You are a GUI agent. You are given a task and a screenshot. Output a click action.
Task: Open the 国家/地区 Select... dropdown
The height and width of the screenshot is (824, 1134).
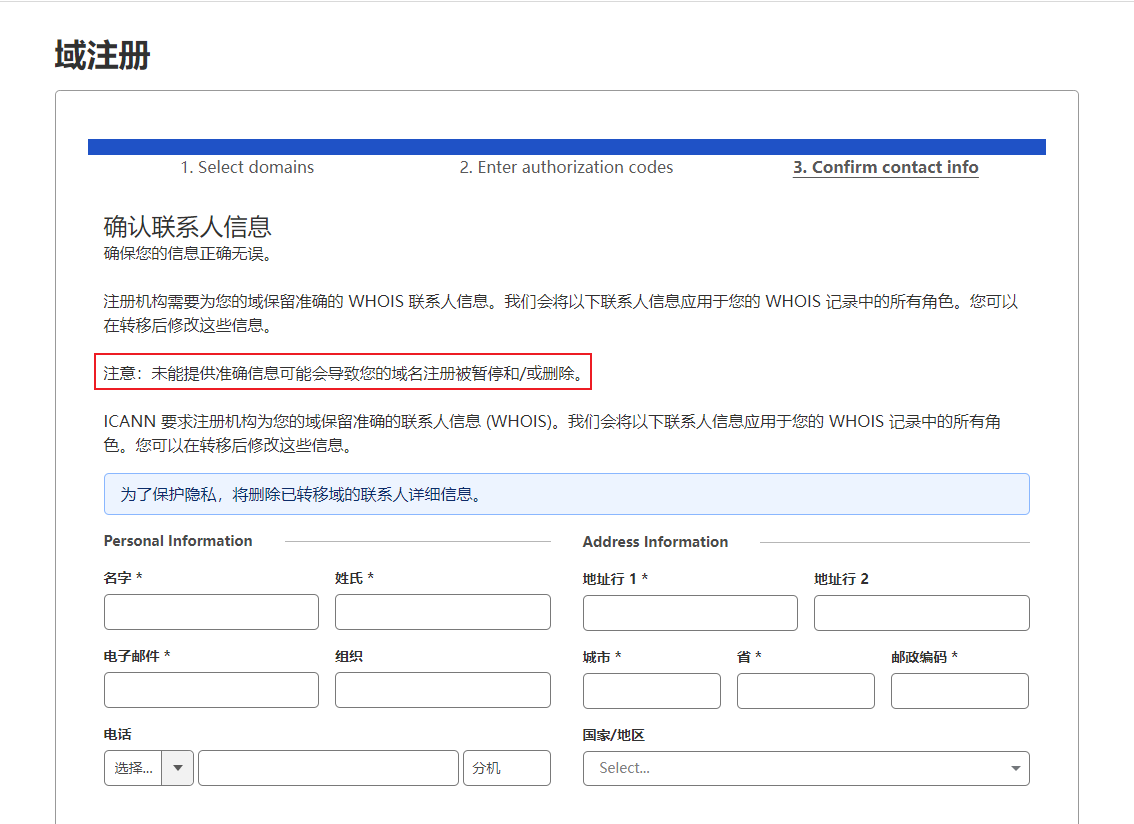click(806, 768)
